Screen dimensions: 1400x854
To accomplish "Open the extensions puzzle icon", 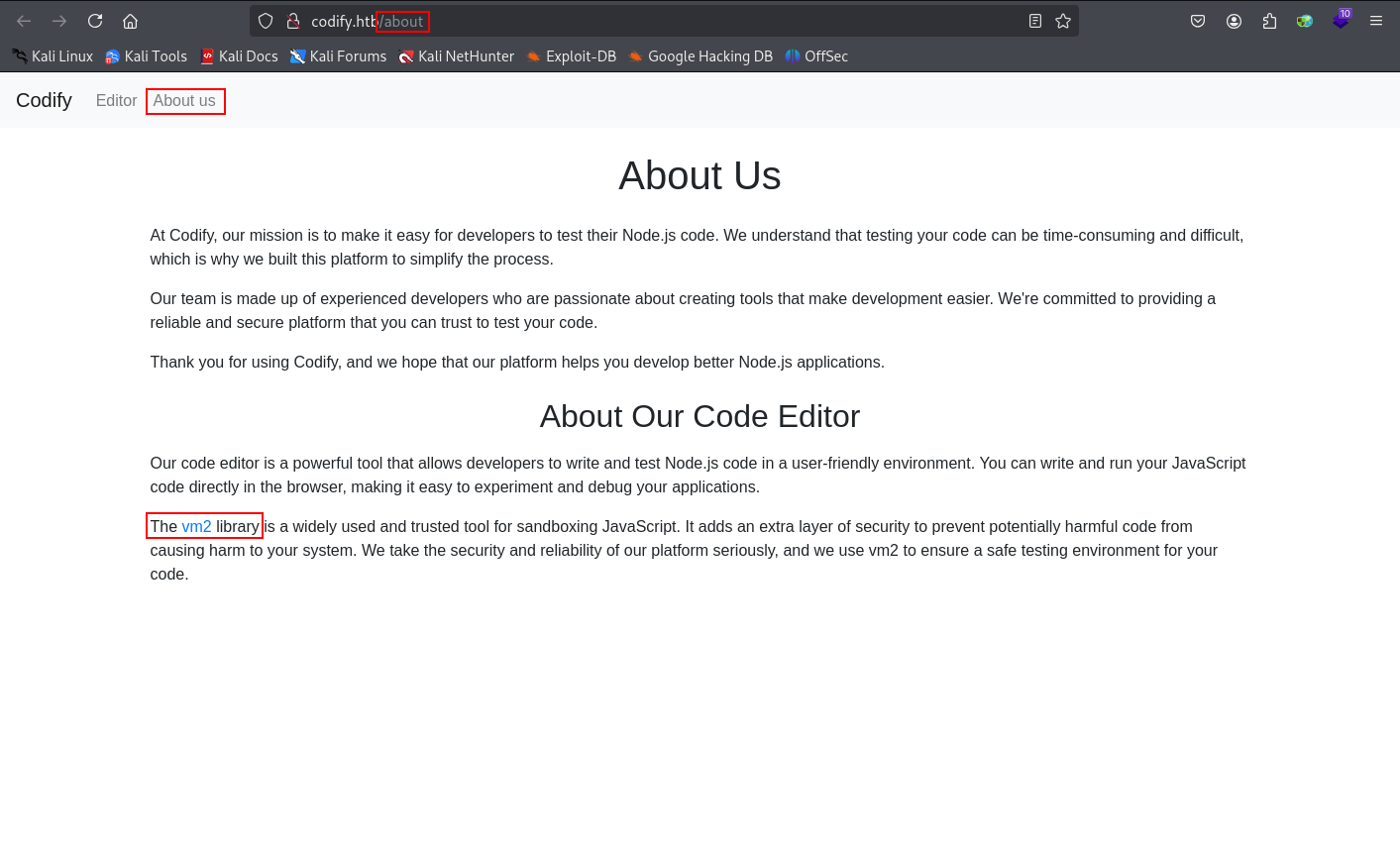I will pos(1269,21).
